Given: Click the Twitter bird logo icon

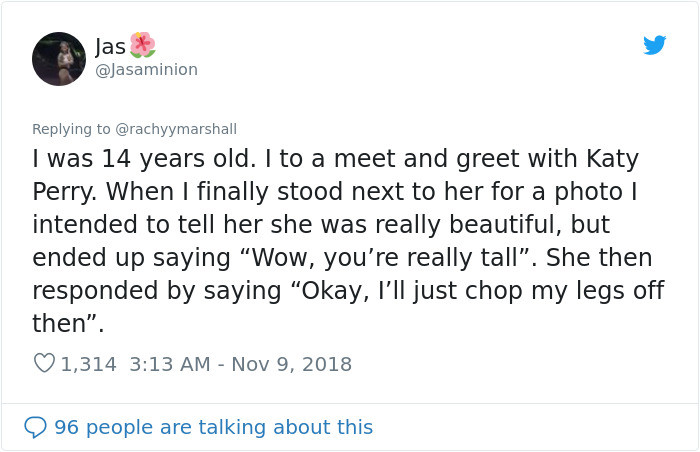Looking at the screenshot, I should pyautogui.click(x=654, y=45).
